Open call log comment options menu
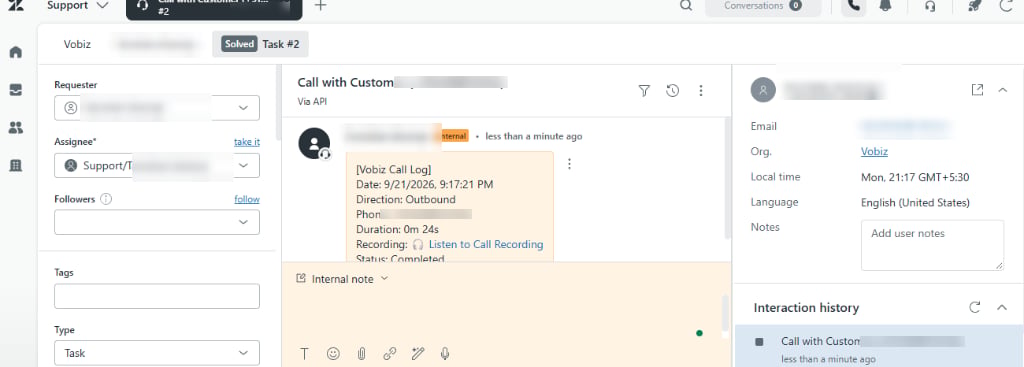1024x367 pixels. click(x=569, y=164)
